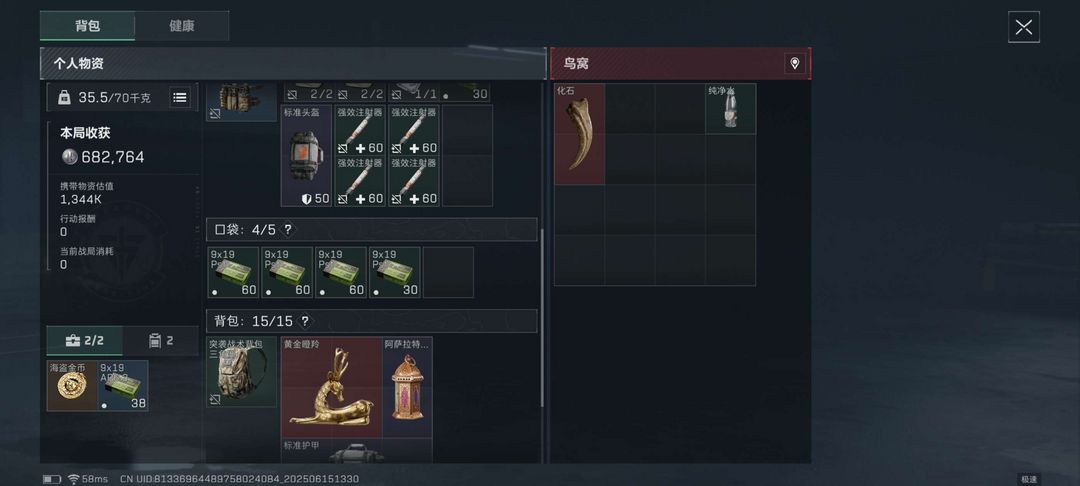Open the list view icon beside weight
Viewport: 1080px width, 486px height.
(x=180, y=98)
